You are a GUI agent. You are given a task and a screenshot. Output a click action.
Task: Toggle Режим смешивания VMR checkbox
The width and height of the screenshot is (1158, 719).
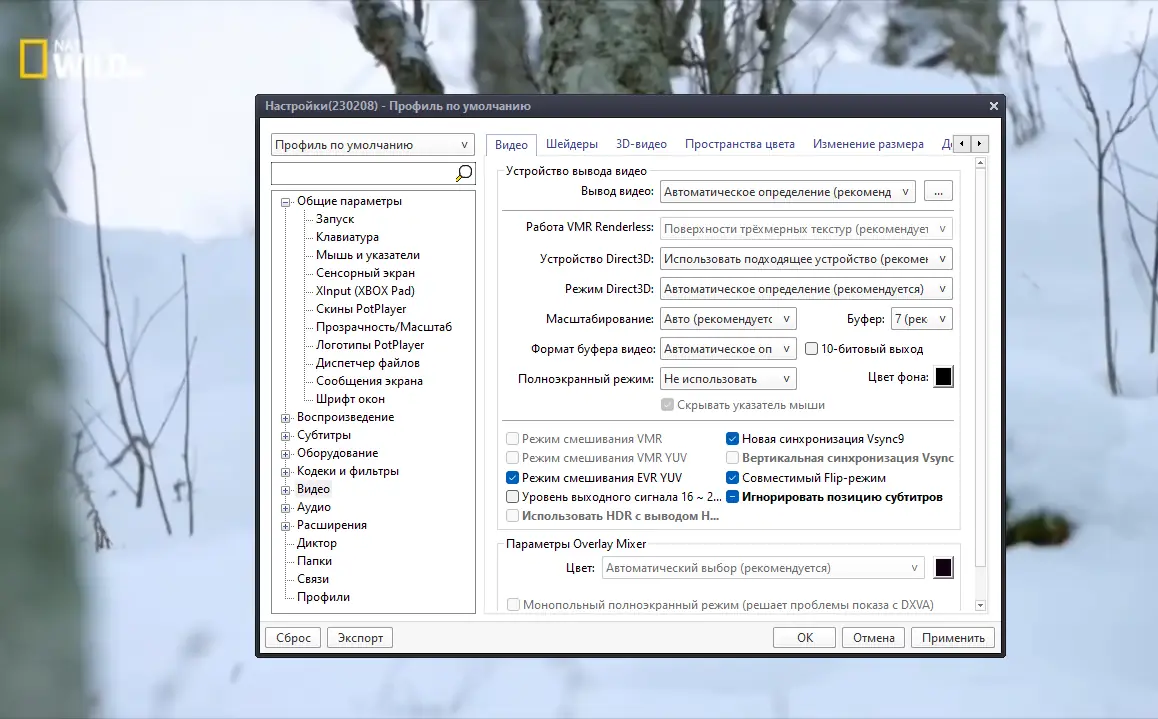512,438
